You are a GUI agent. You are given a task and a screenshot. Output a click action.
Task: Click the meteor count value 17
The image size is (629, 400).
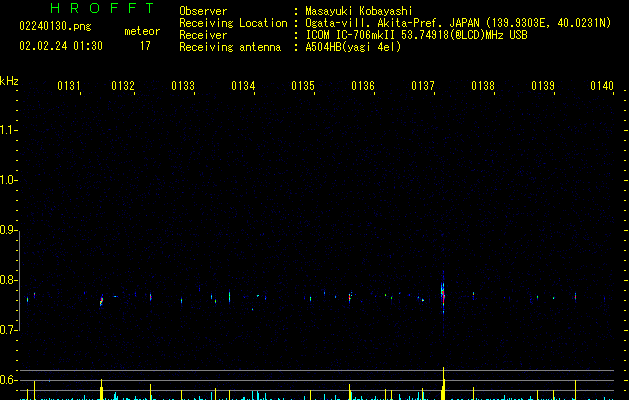[145, 46]
